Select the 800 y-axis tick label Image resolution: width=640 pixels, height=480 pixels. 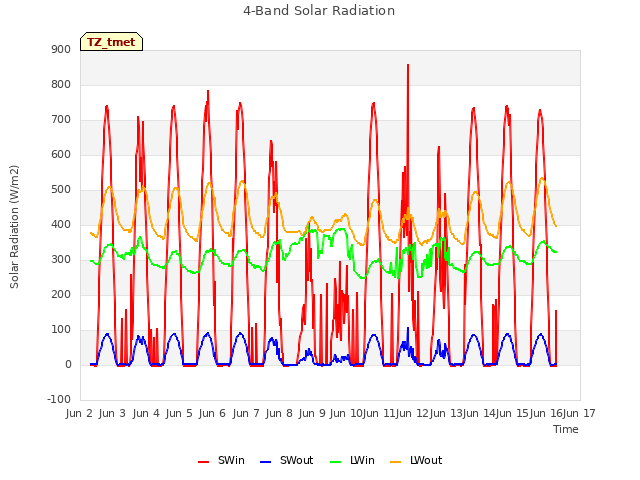click(61, 84)
